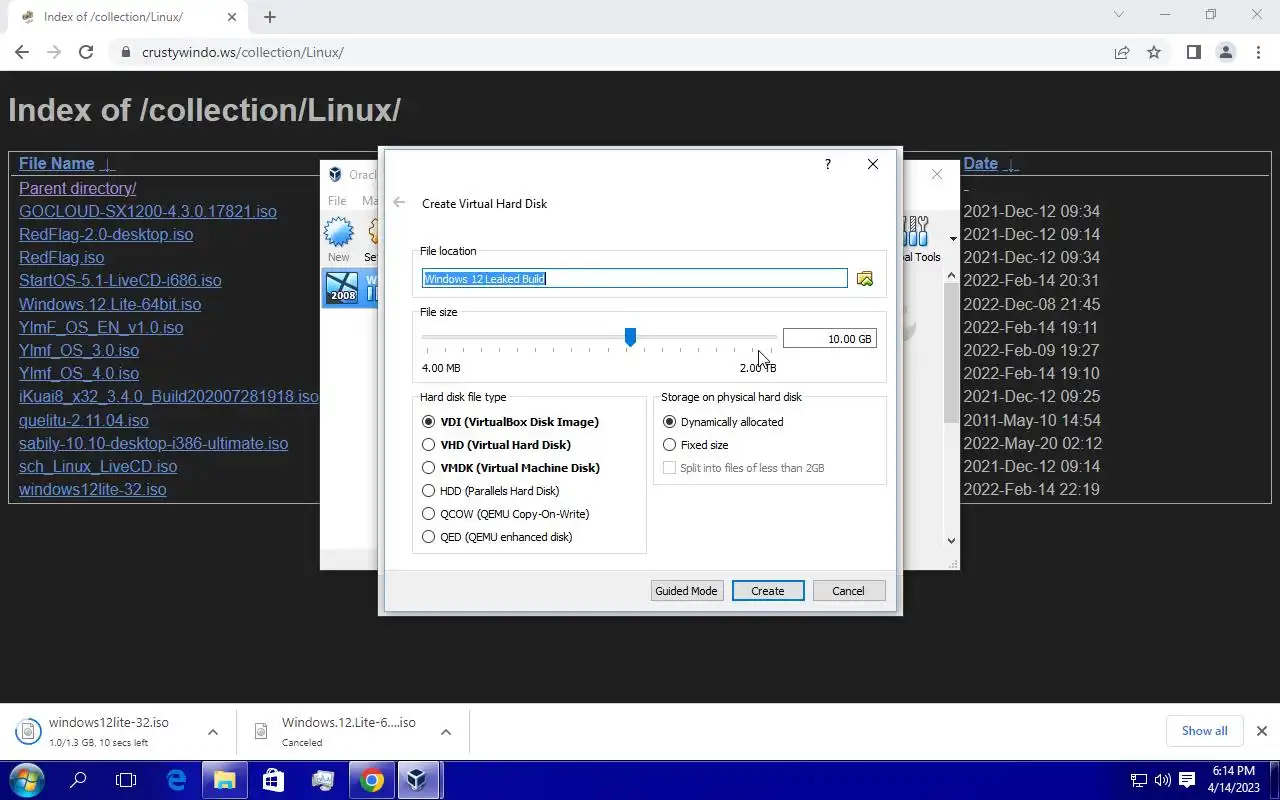1280x800 pixels.
Task: Toggle Chrome side panel icon
Action: coord(1193,52)
